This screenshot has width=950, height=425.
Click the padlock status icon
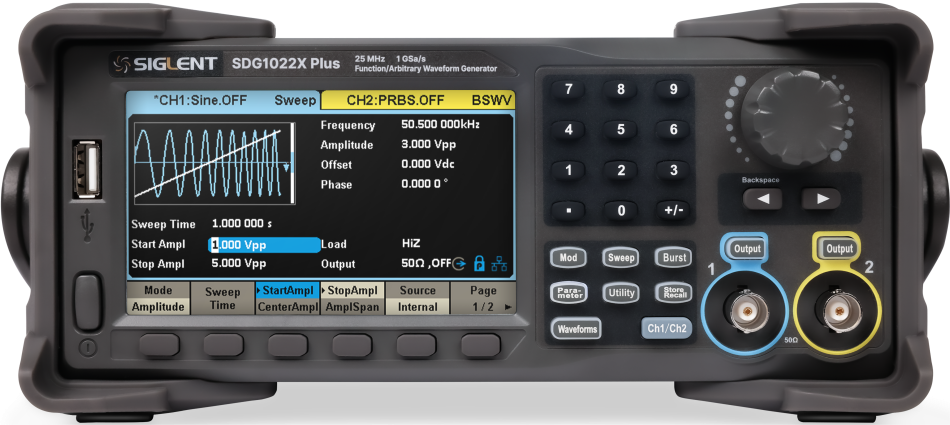click(x=479, y=264)
